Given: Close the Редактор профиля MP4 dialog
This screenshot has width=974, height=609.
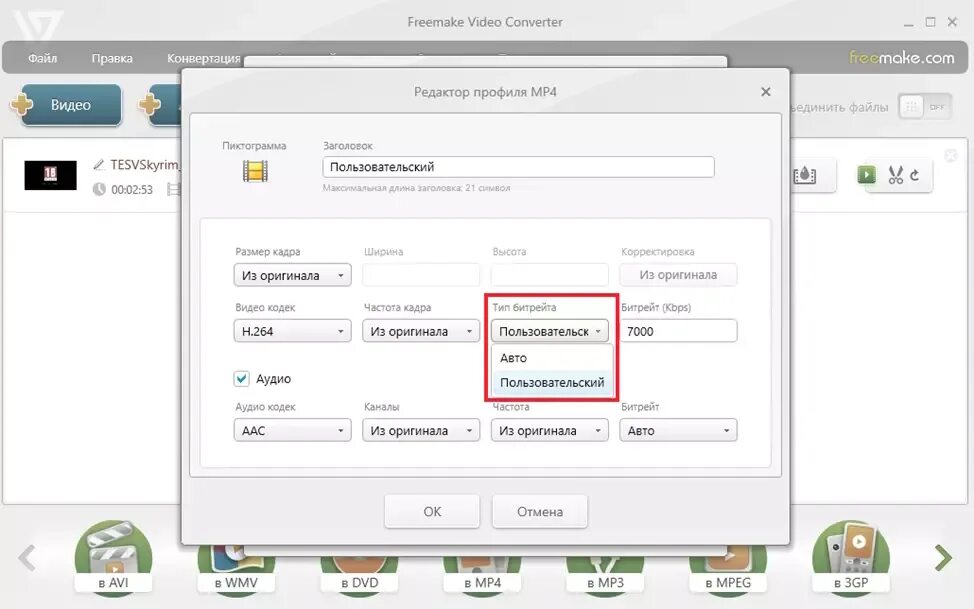Looking at the screenshot, I should [766, 91].
